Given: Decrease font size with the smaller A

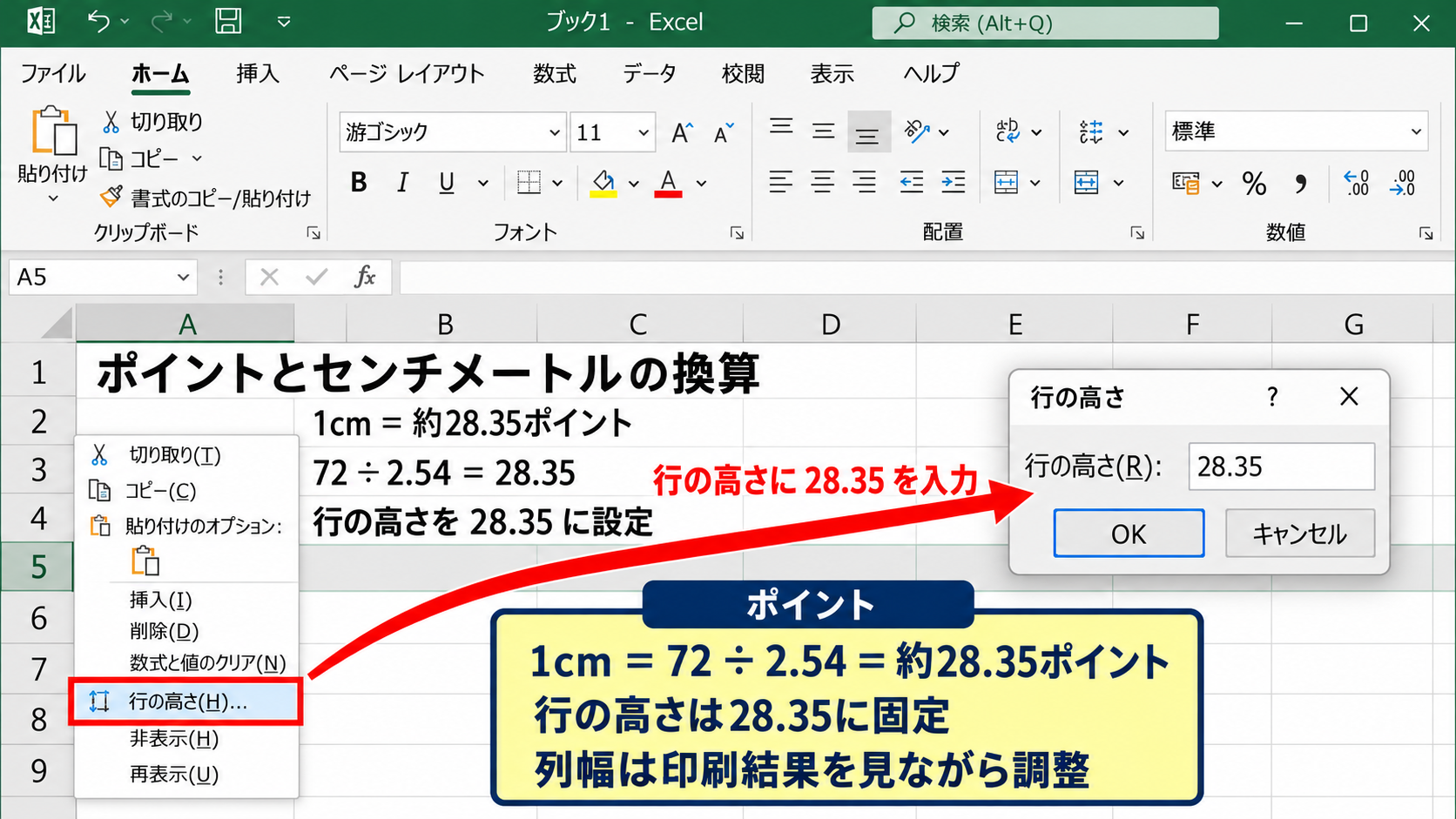Looking at the screenshot, I should [x=724, y=132].
